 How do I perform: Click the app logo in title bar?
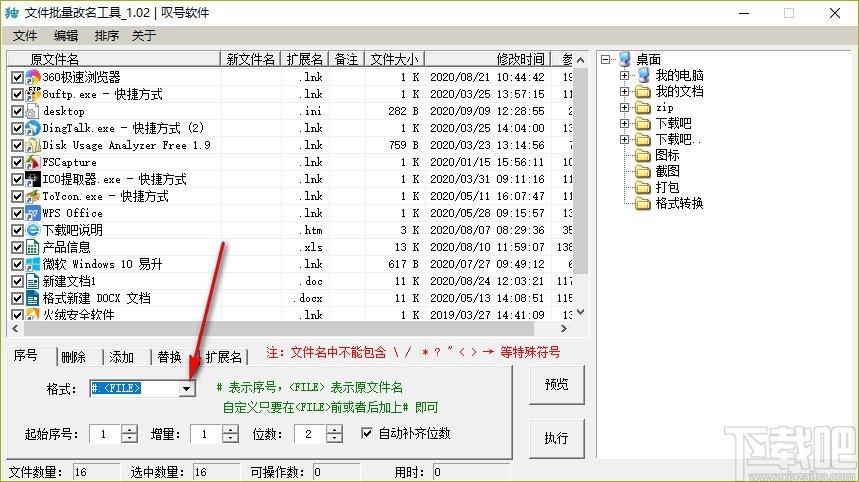pyautogui.click(x=12, y=13)
